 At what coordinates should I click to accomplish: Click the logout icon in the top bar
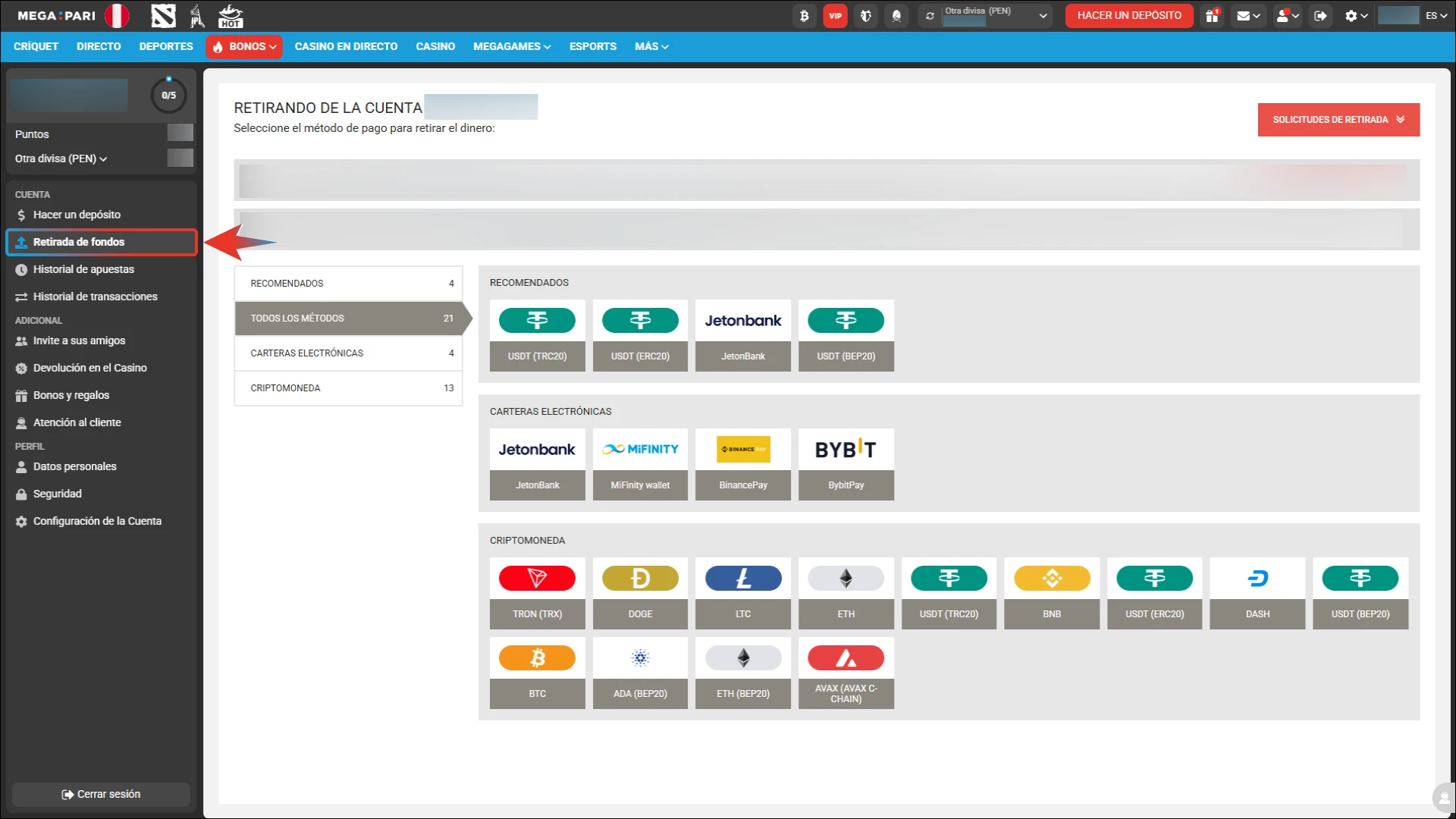click(1320, 15)
